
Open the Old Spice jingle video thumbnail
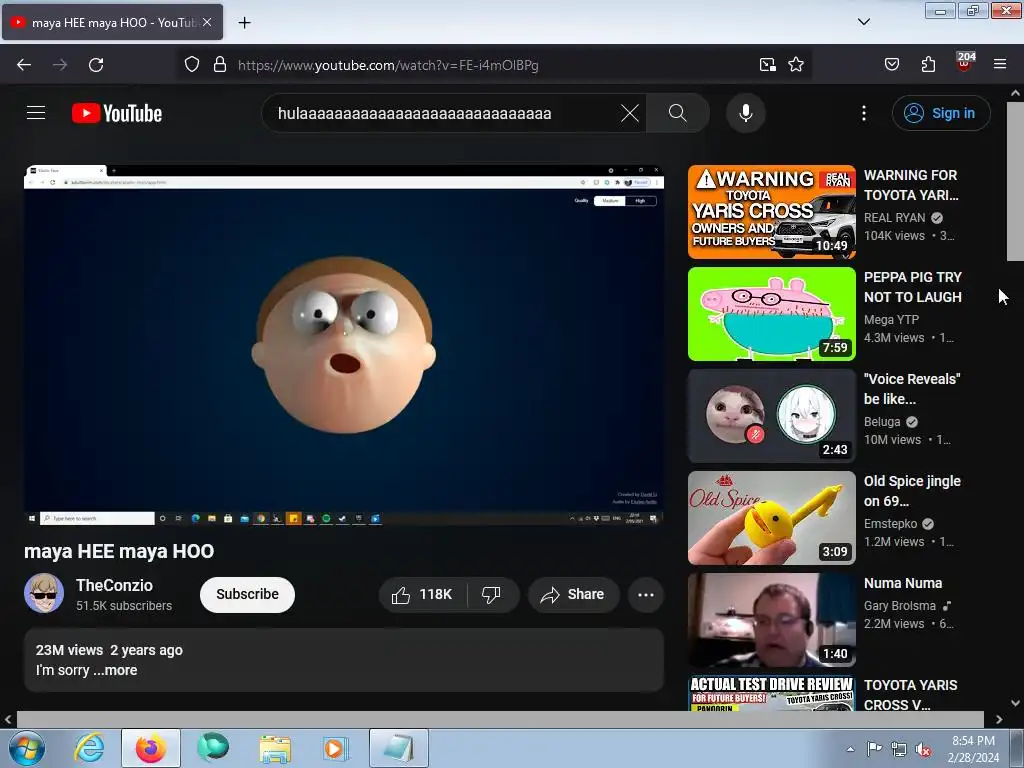click(x=772, y=518)
